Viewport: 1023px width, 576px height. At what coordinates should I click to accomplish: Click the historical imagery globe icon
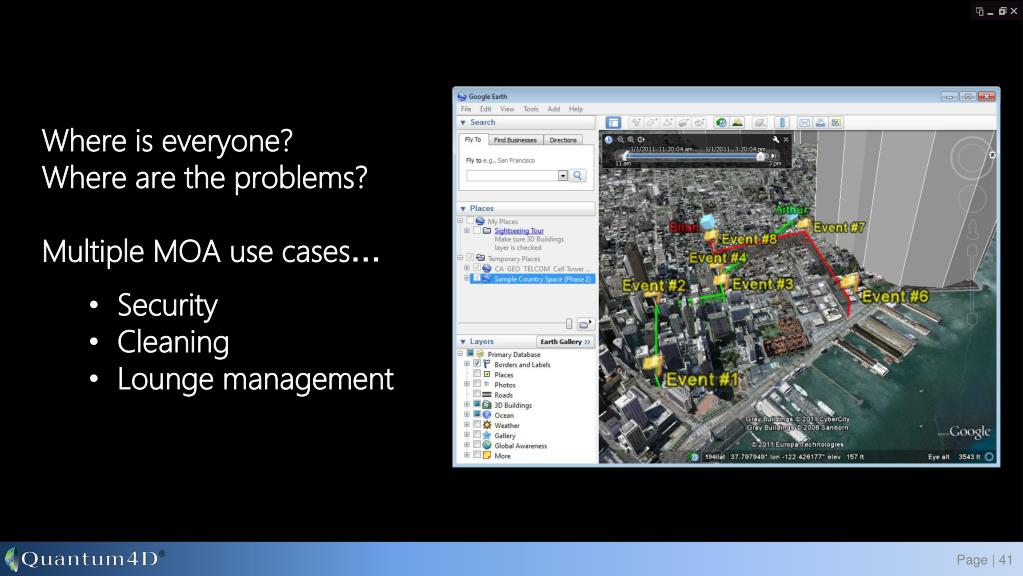[721, 123]
